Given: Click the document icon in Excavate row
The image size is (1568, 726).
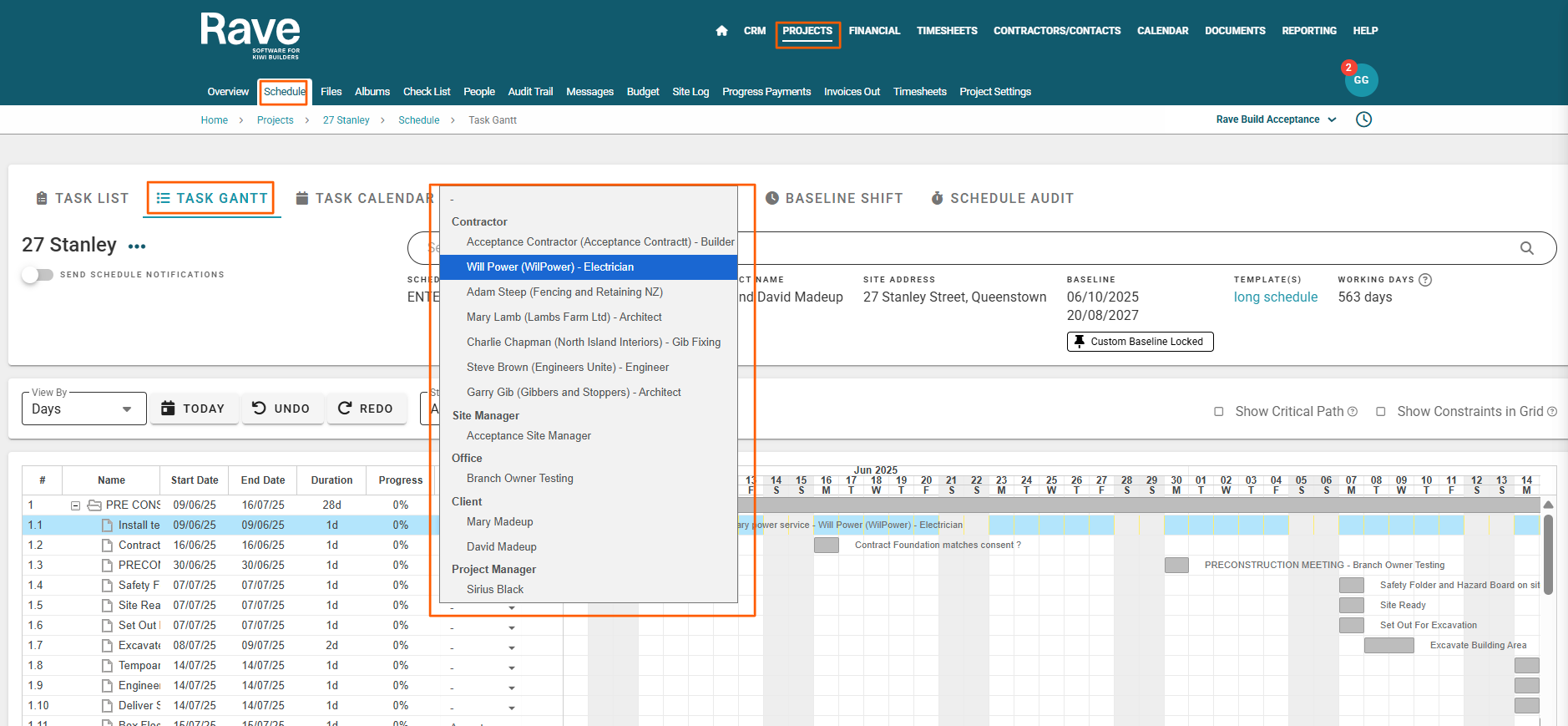Looking at the screenshot, I should pos(107,646).
